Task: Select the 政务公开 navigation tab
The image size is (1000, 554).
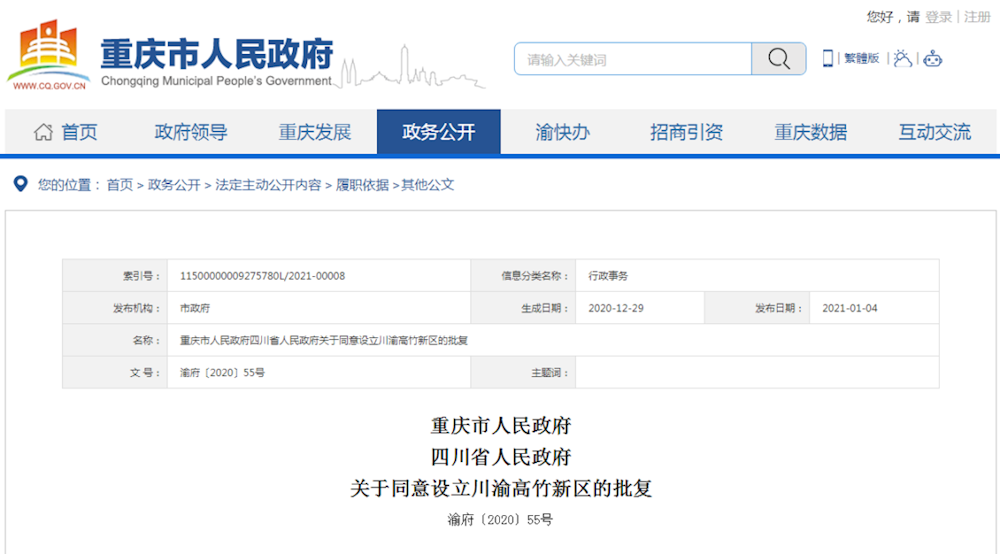Action: pos(438,132)
